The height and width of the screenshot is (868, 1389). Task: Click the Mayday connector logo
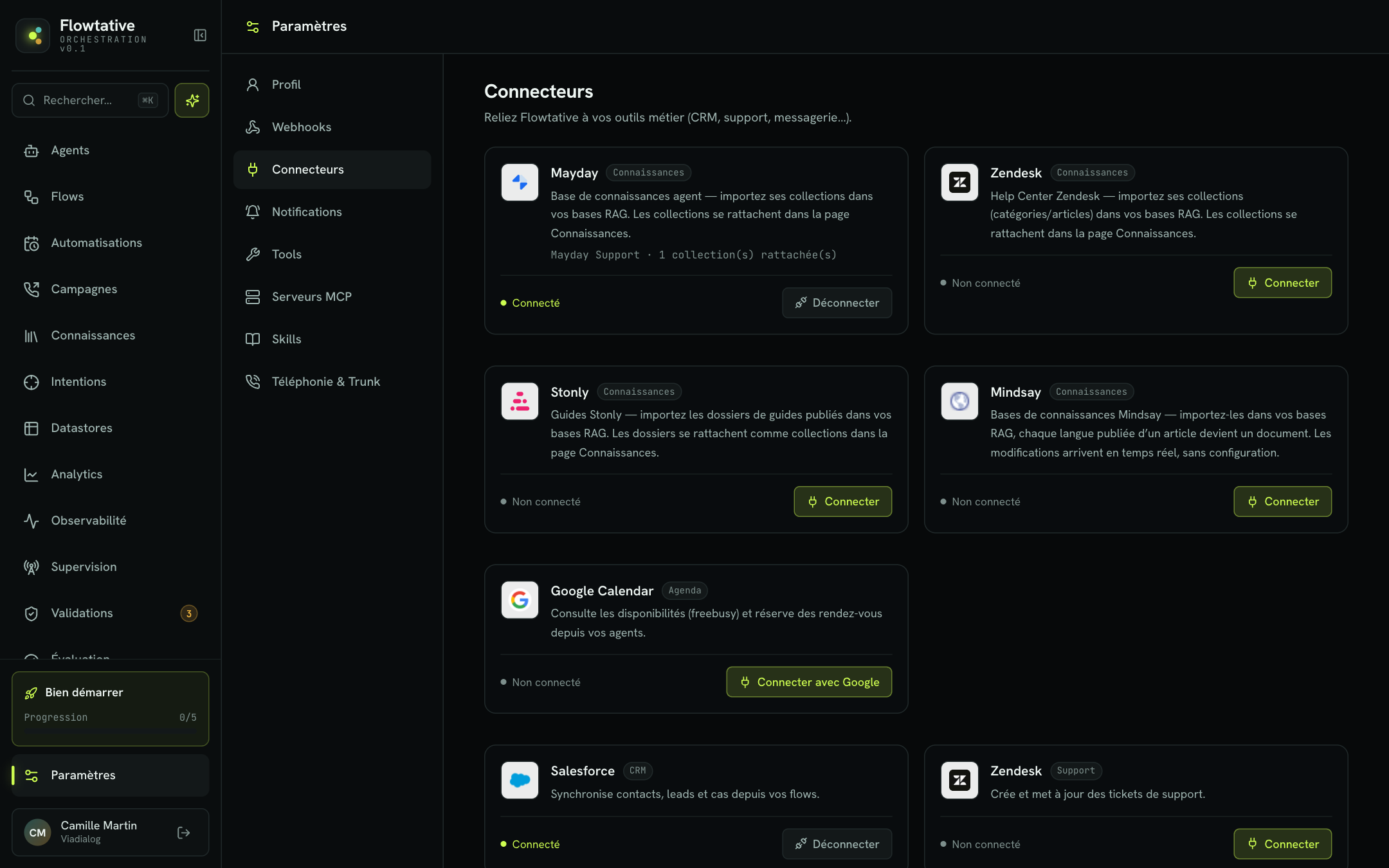click(520, 183)
